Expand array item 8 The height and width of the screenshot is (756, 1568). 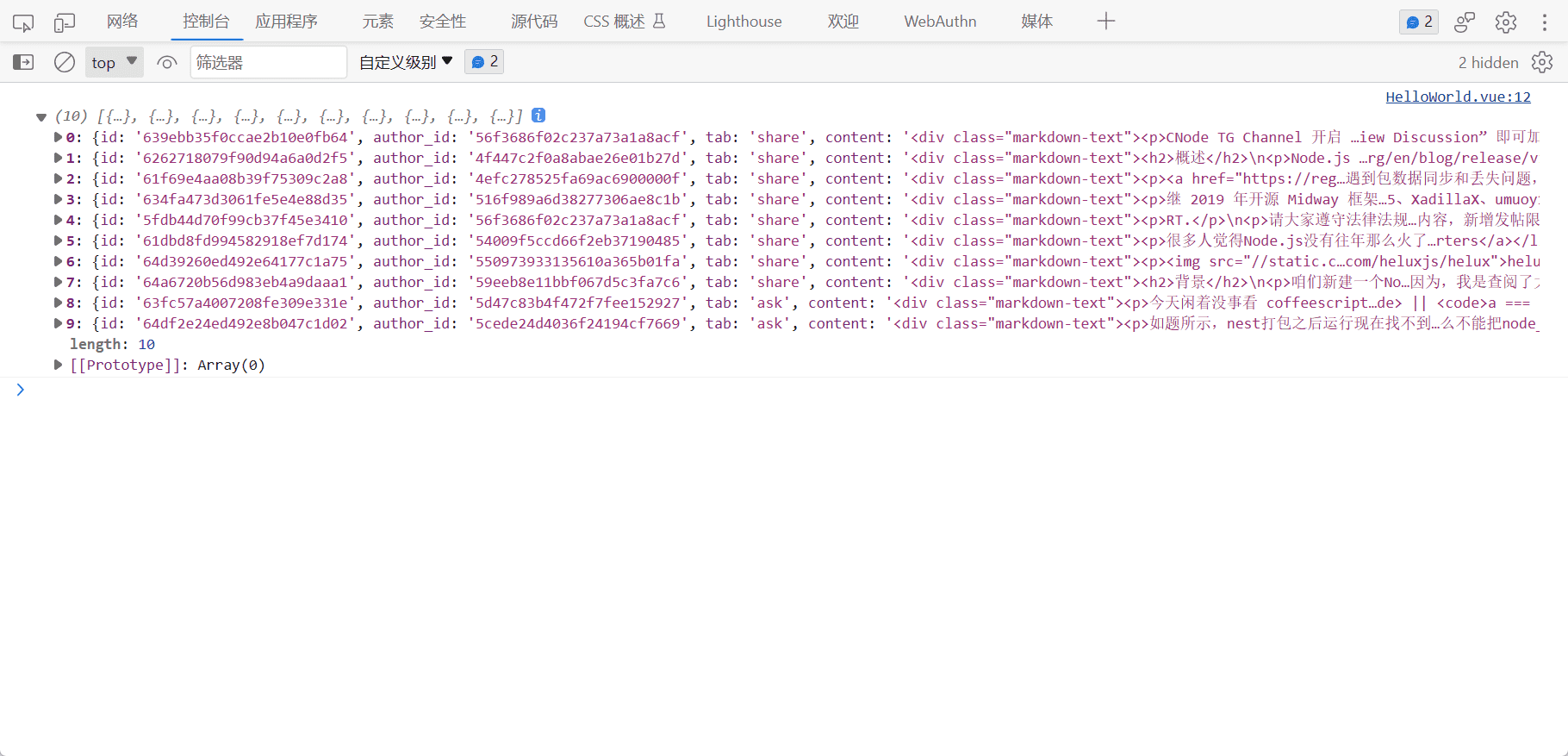58,303
